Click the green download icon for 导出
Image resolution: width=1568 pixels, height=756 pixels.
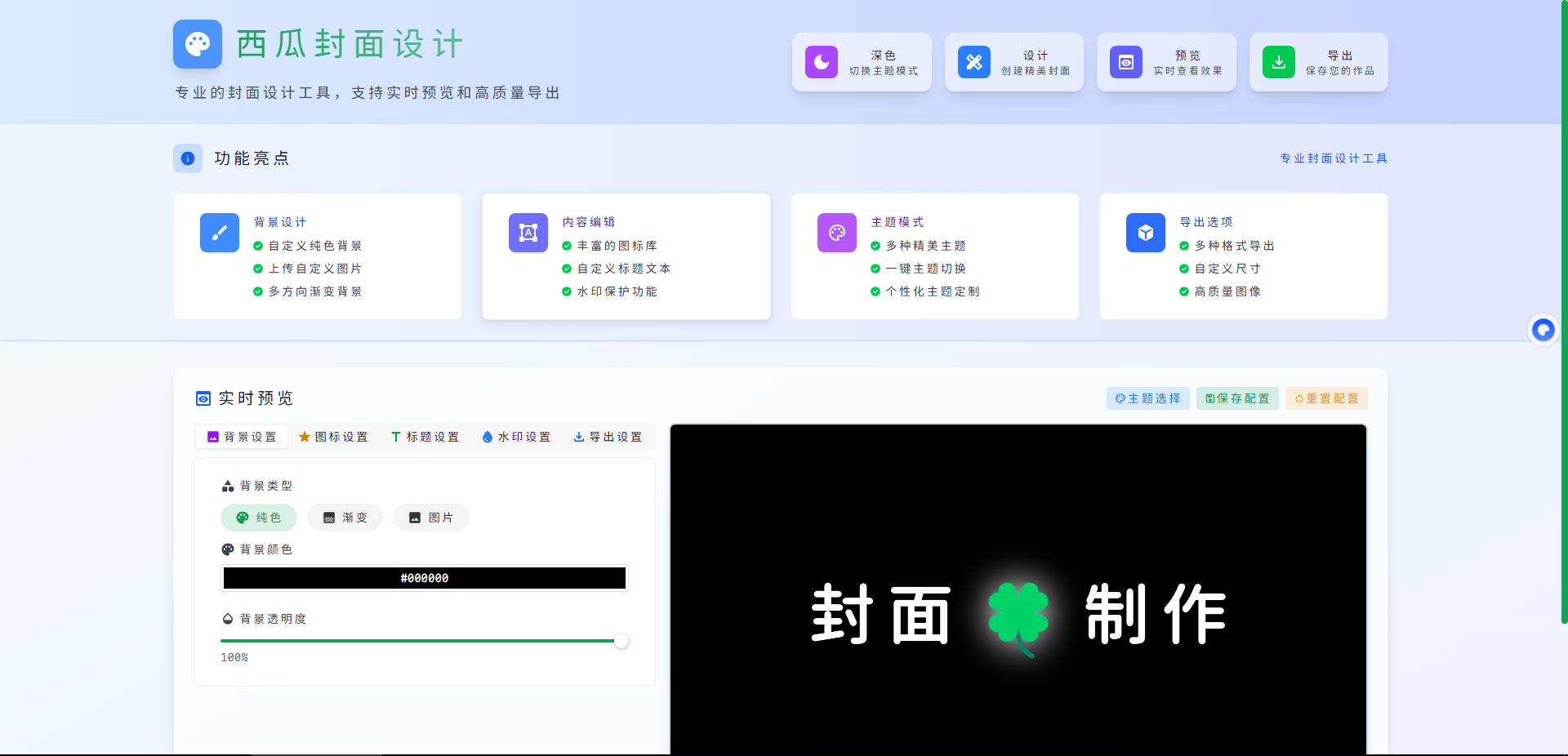pos(1279,62)
